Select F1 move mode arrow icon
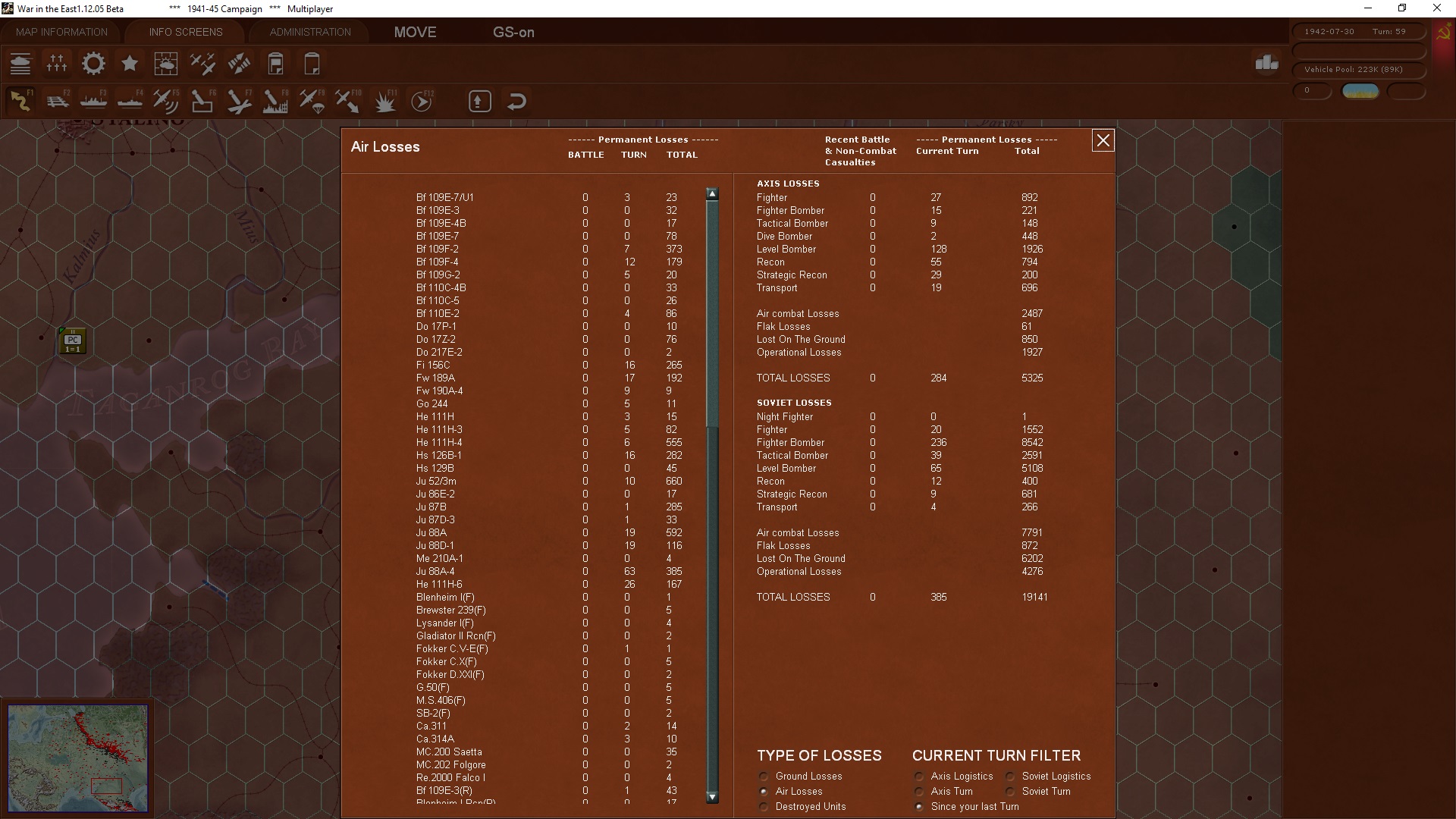The width and height of the screenshot is (1456, 819). click(20, 101)
